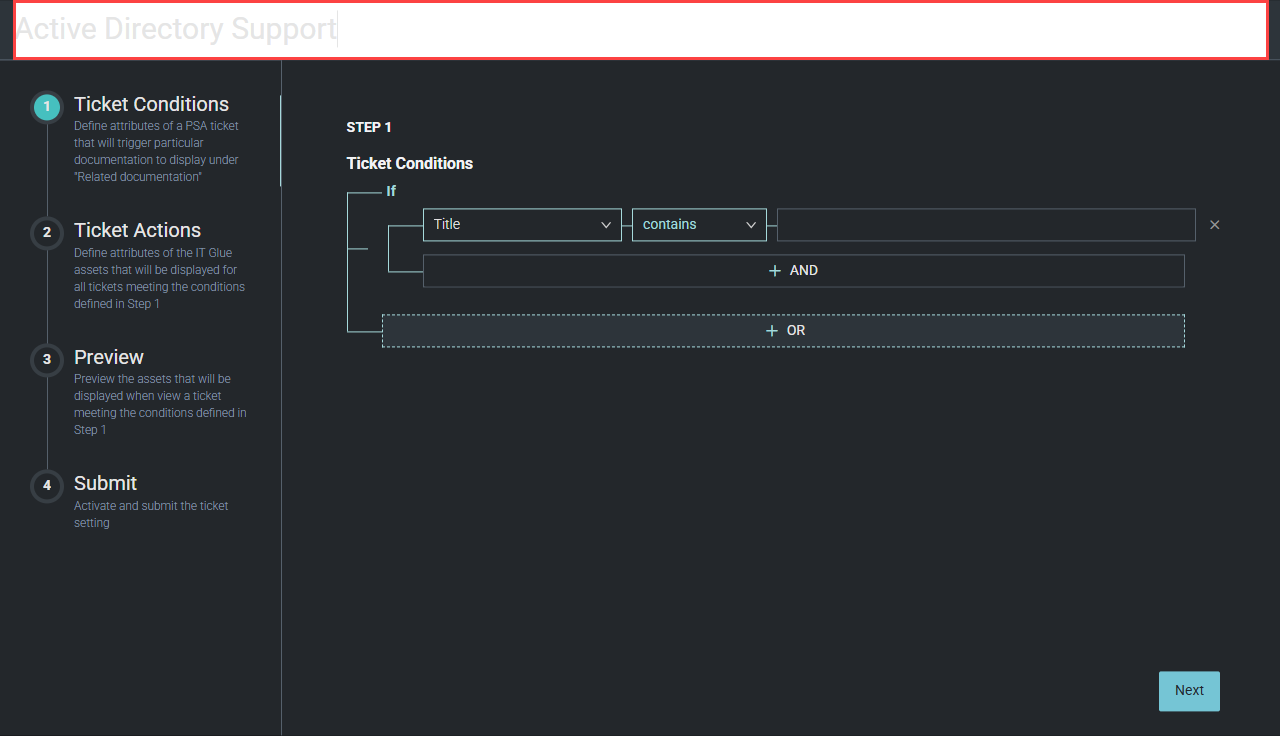Select the step 4 circle icon
The height and width of the screenshot is (736, 1280).
pos(47,485)
